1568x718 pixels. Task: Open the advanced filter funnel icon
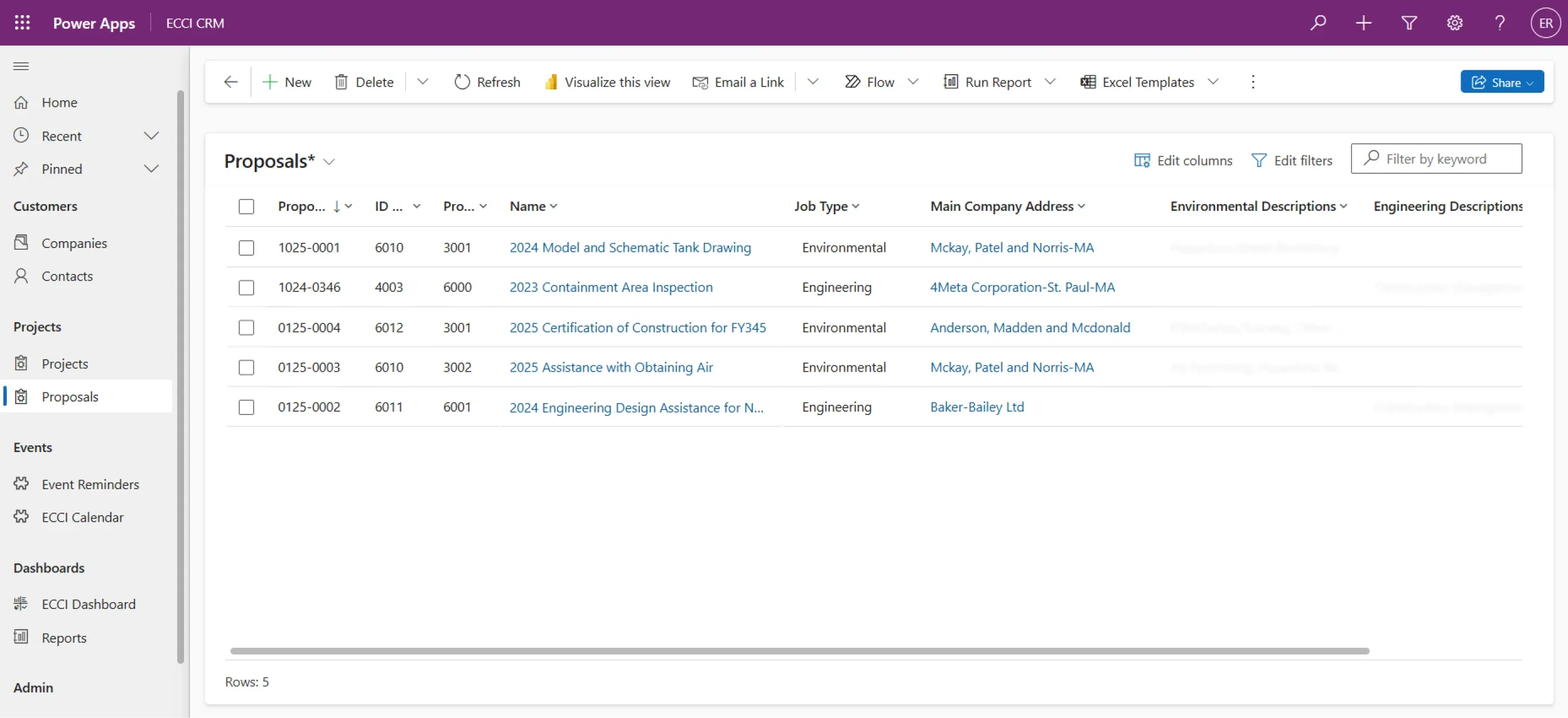point(1409,22)
